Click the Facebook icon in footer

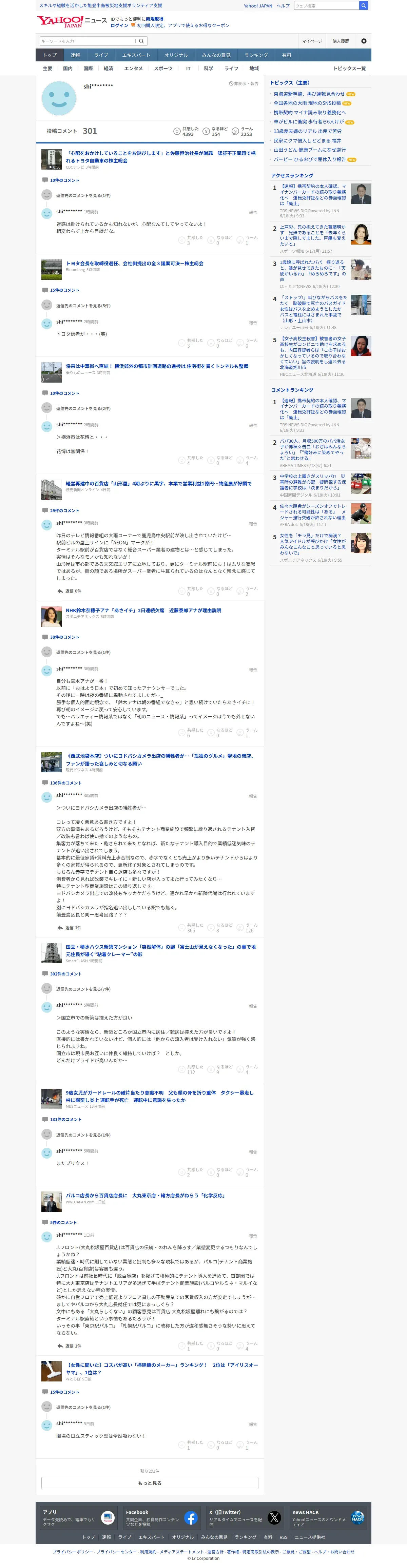pos(190,1517)
